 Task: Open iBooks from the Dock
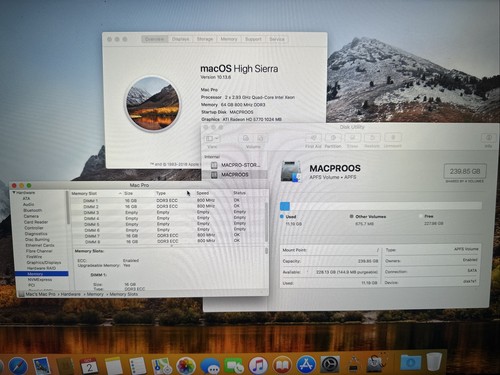coord(282,365)
